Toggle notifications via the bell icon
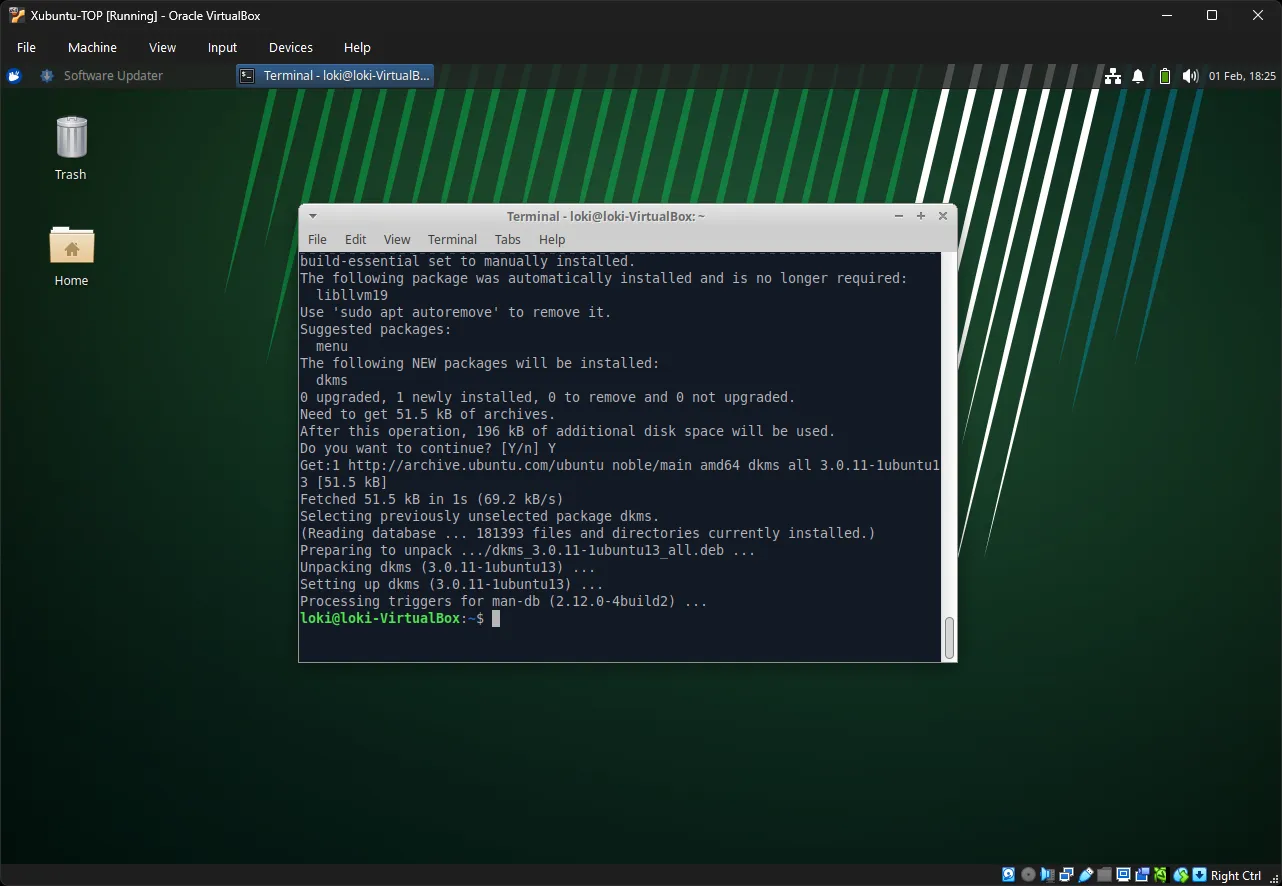This screenshot has width=1282, height=886. (x=1137, y=75)
